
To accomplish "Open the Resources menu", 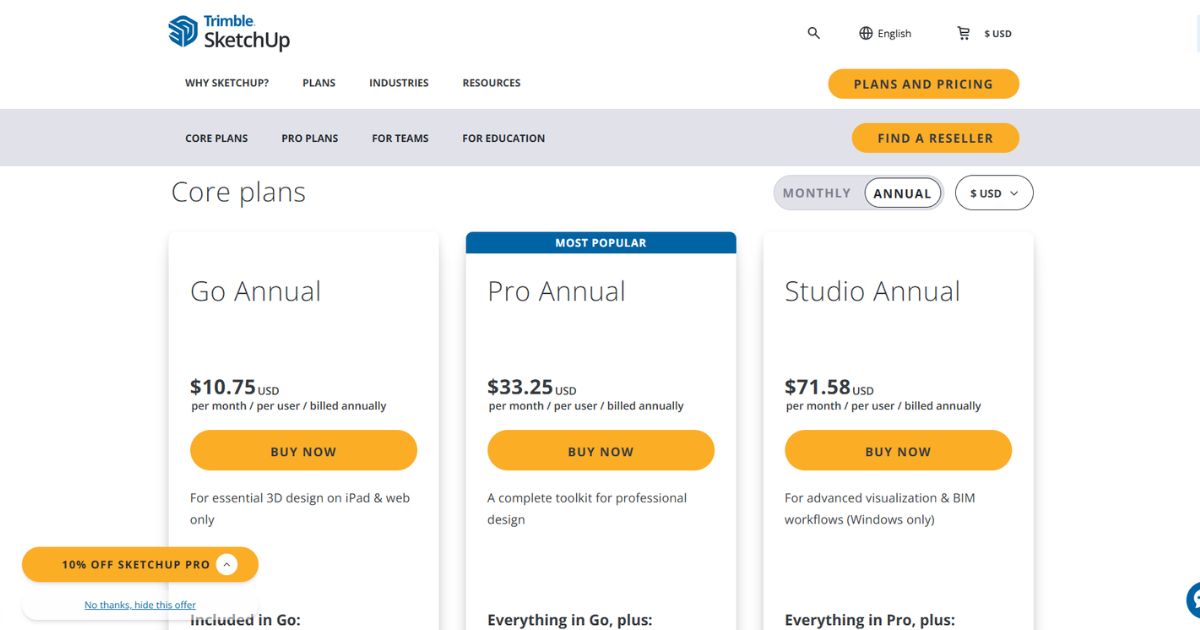I will tap(491, 83).
